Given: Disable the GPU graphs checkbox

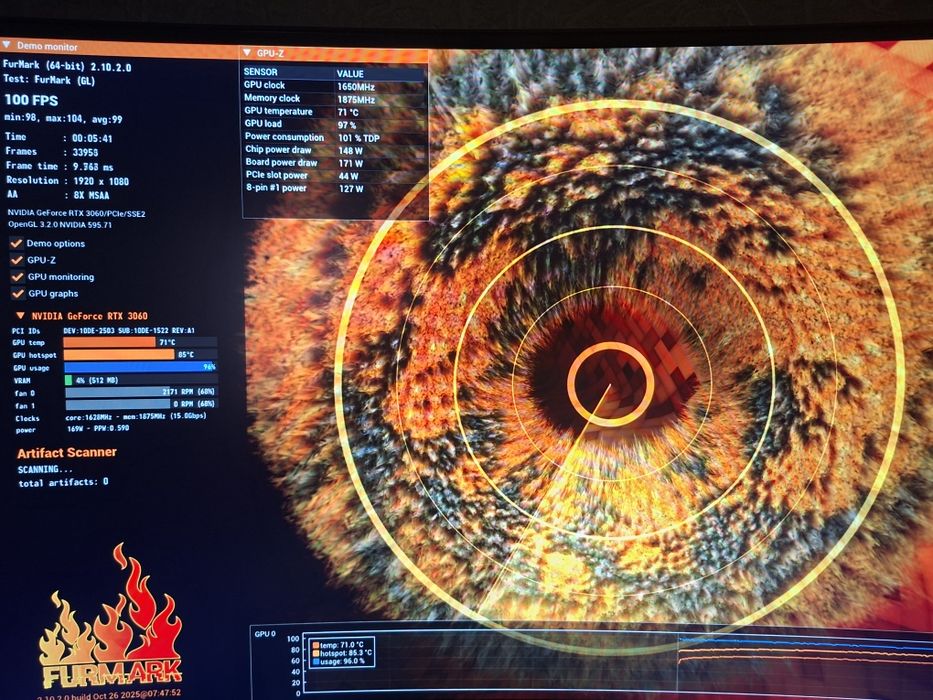Looking at the screenshot, I should pos(18,293).
